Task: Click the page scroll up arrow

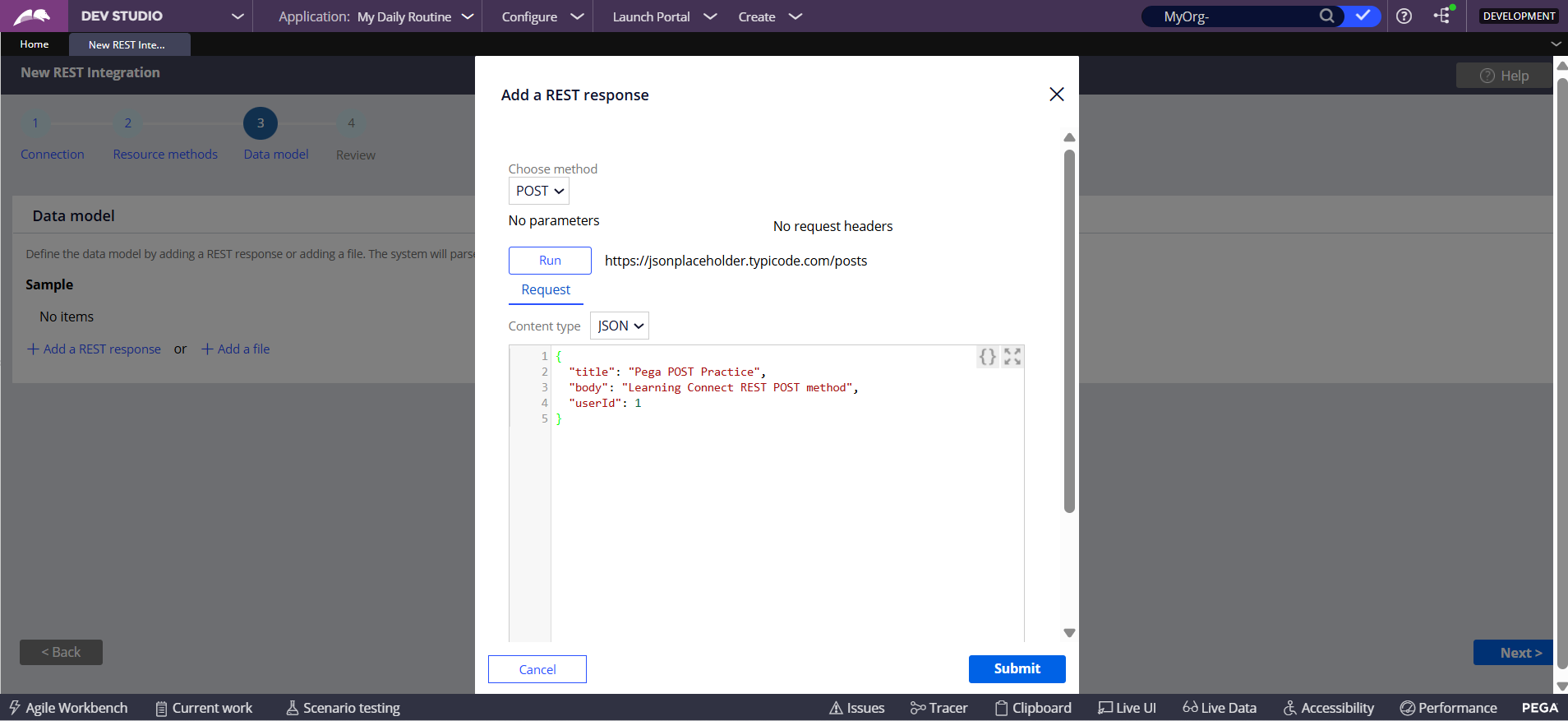Action: [1561, 65]
